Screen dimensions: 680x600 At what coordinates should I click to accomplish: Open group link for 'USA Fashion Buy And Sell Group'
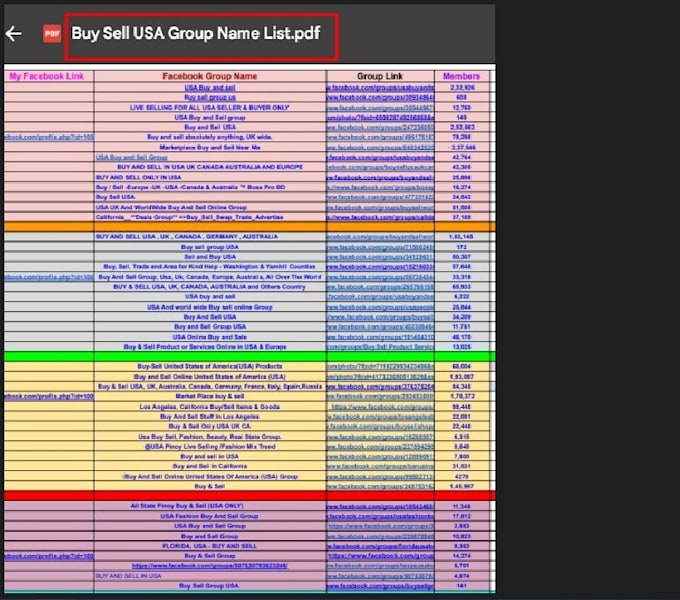pyautogui.click(x=380, y=516)
